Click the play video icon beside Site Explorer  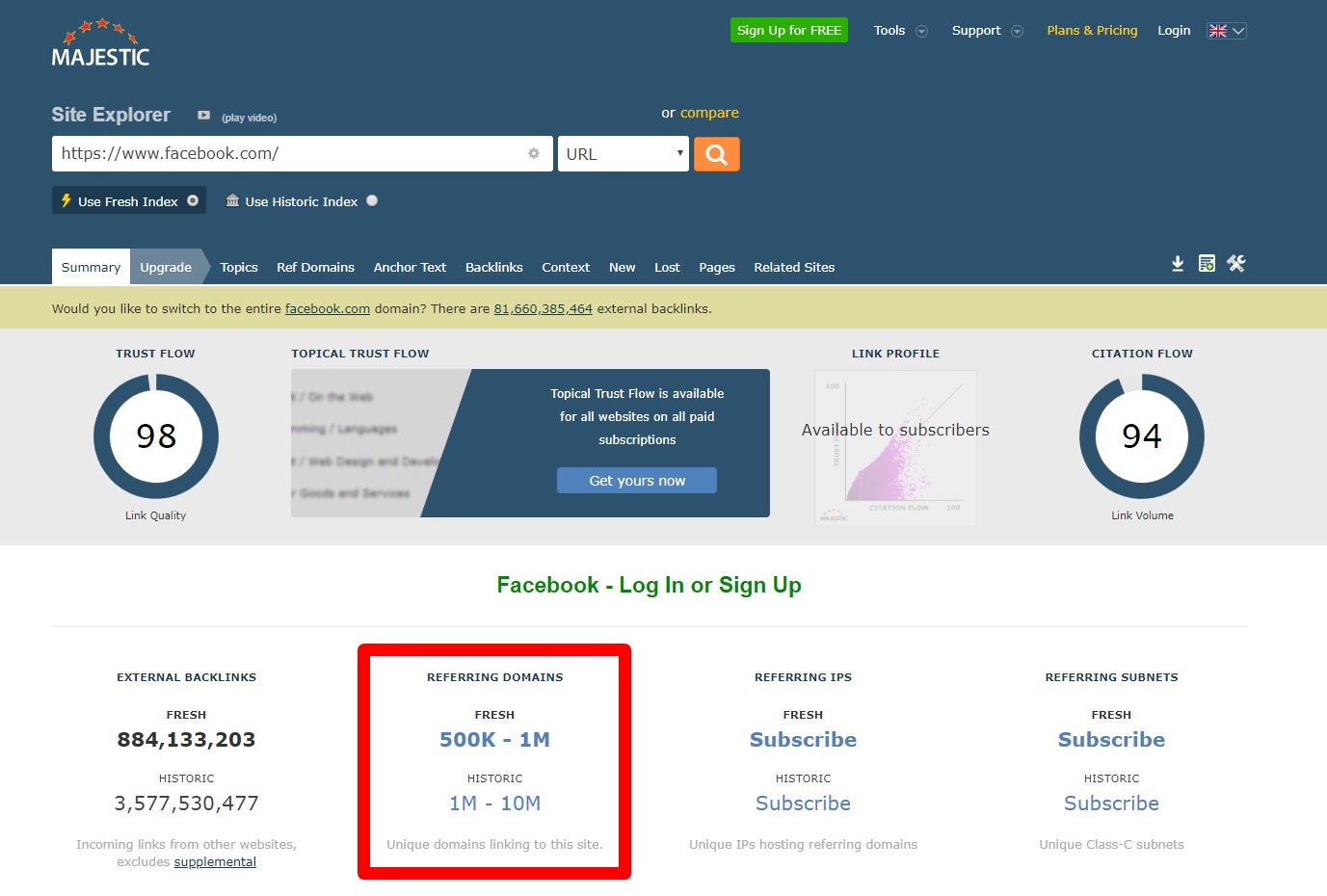pyautogui.click(x=203, y=116)
